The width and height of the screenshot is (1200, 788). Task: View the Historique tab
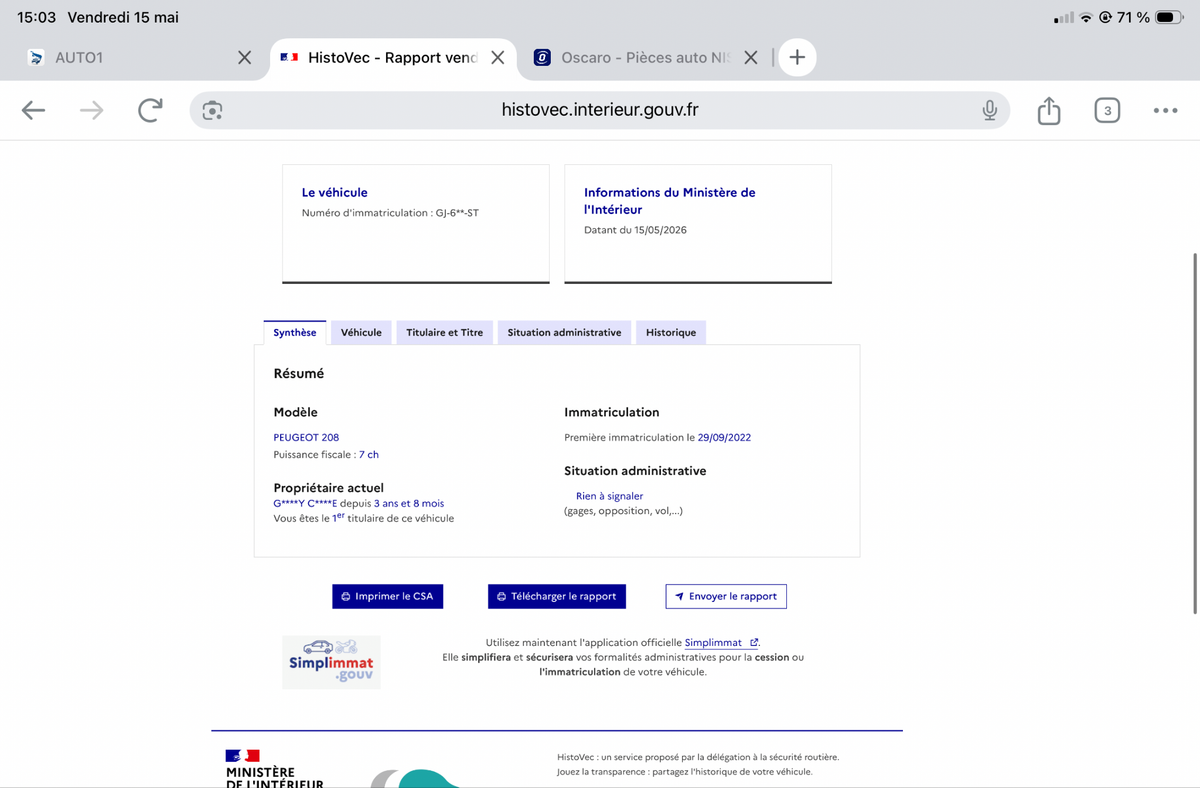tap(671, 332)
